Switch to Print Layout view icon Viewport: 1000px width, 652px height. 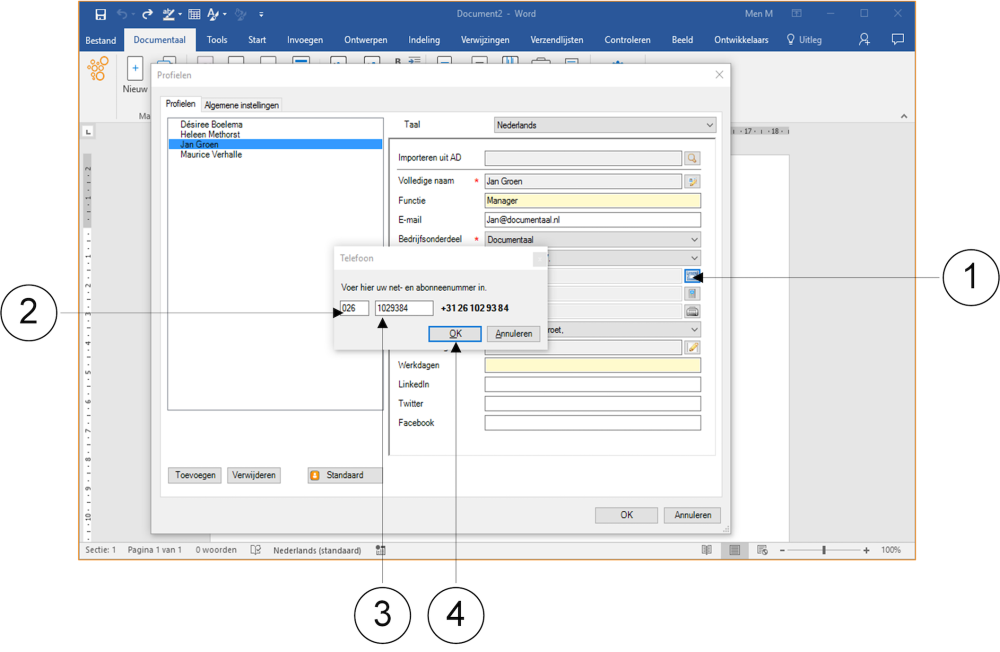735,550
